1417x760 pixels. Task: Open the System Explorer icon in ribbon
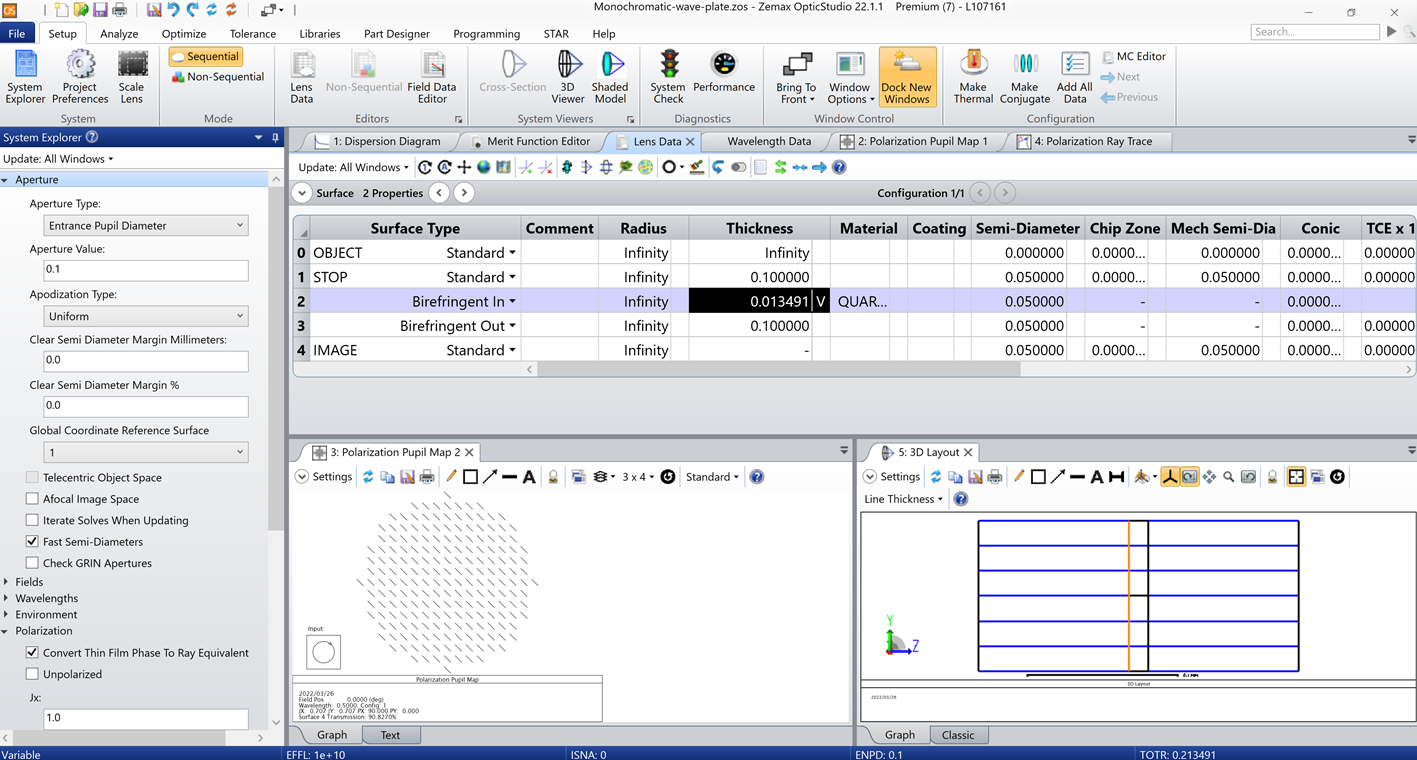[25, 77]
